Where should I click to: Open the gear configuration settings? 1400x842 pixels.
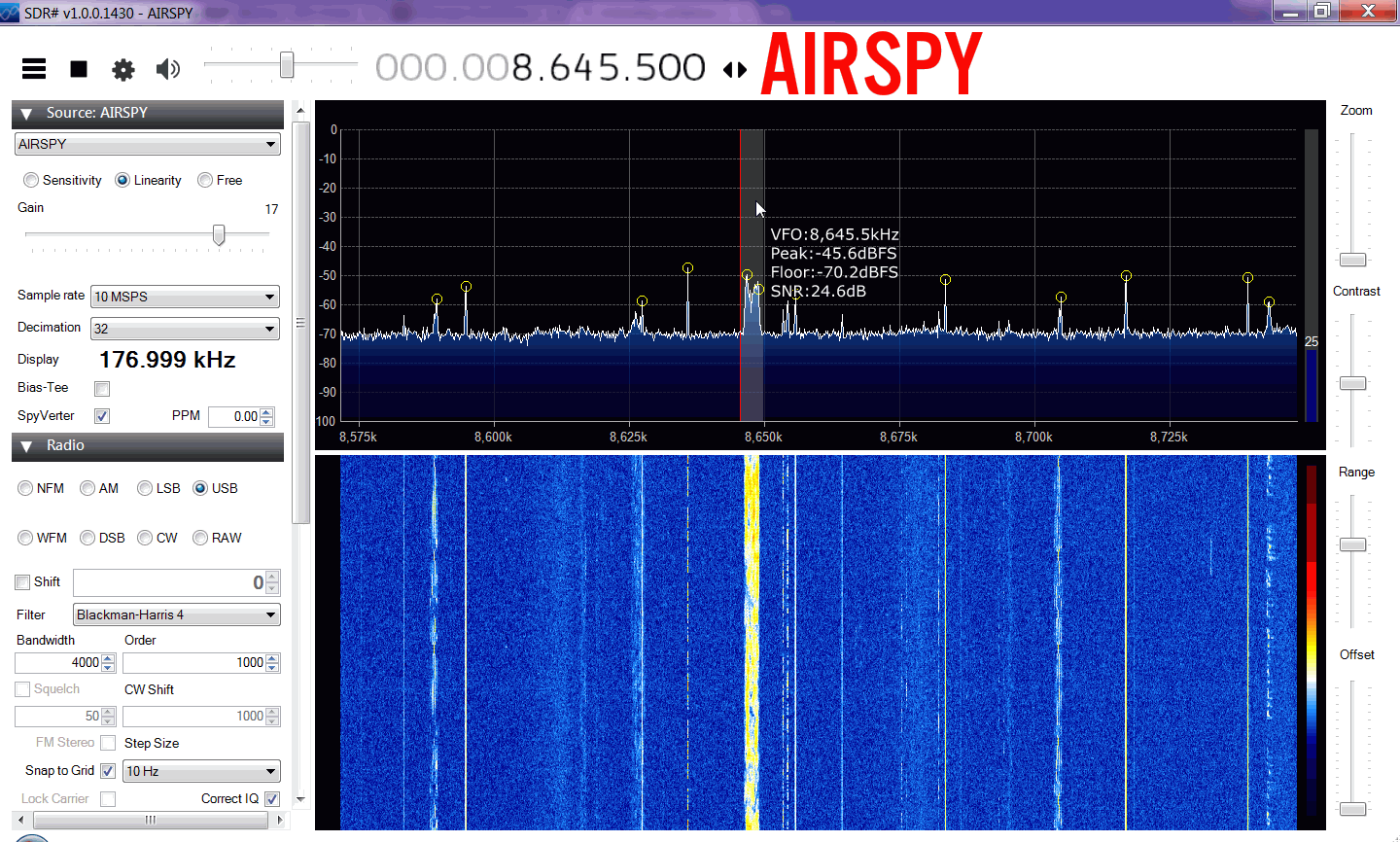click(123, 69)
